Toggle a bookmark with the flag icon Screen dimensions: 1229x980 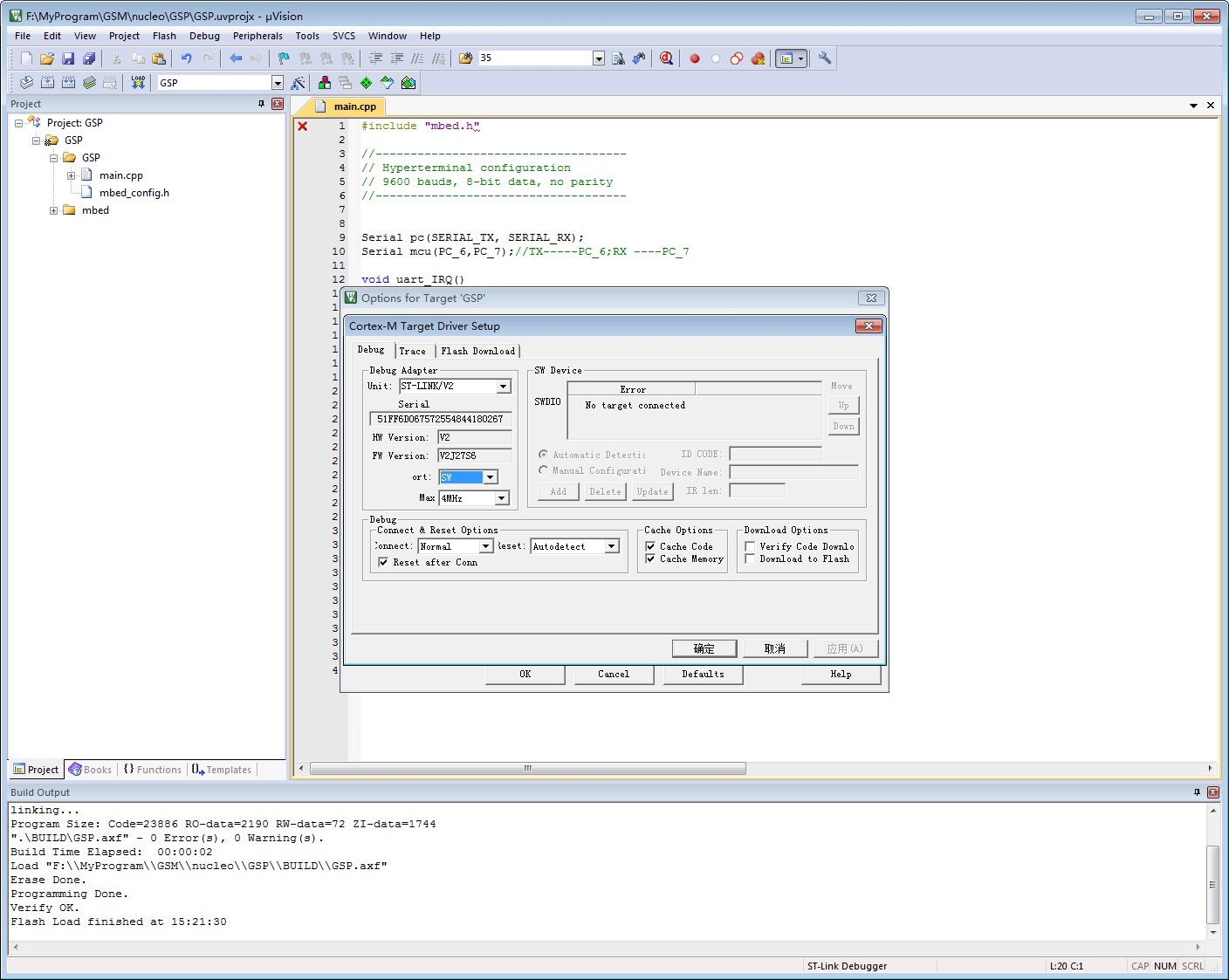[x=284, y=58]
